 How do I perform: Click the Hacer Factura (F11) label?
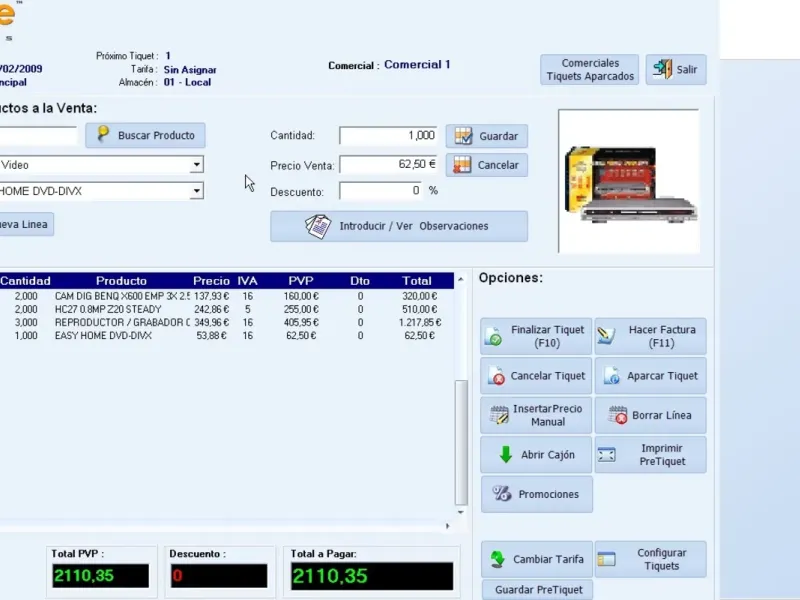coord(662,336)
